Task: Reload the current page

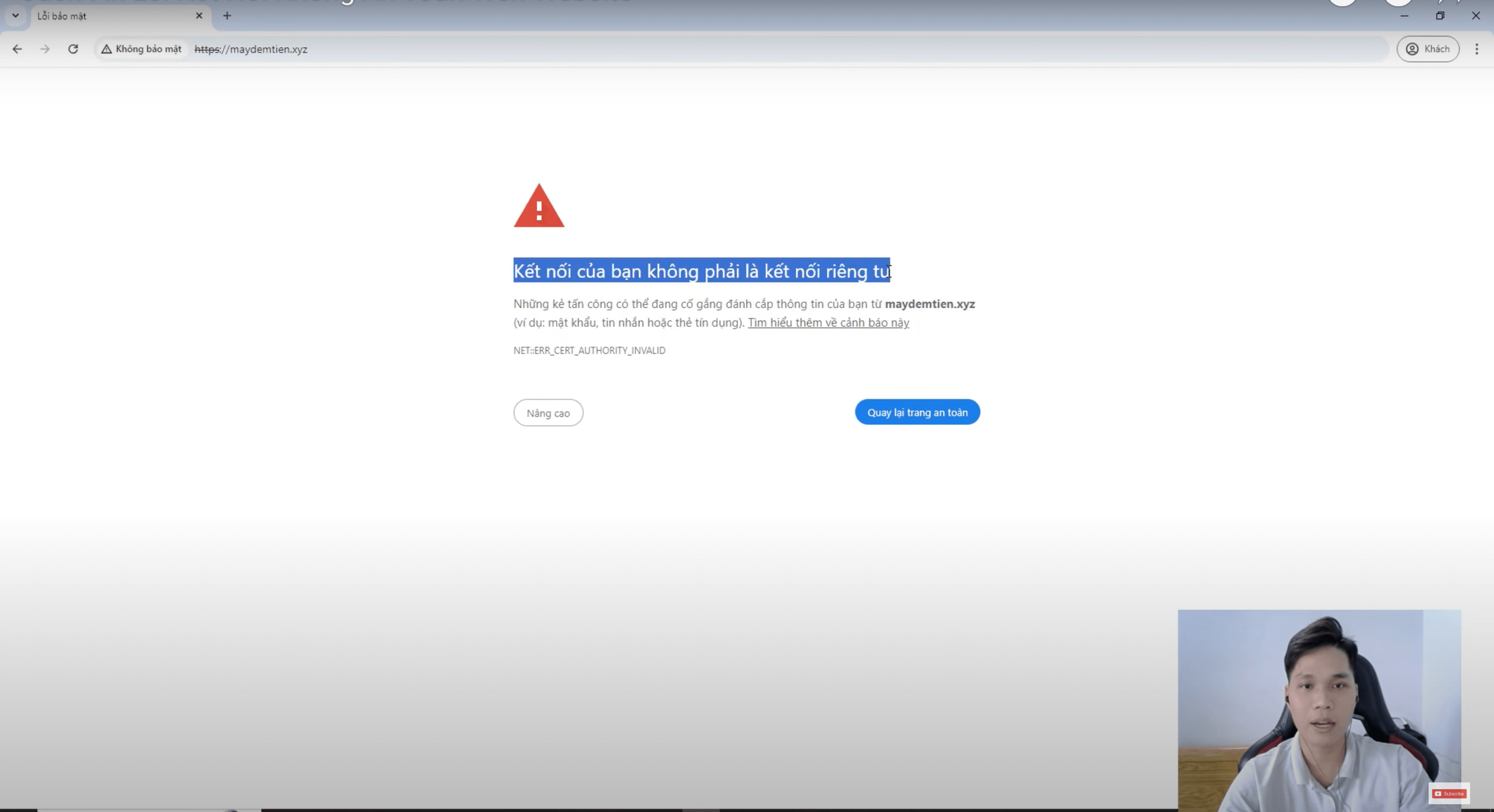Action: click(73, 49)
